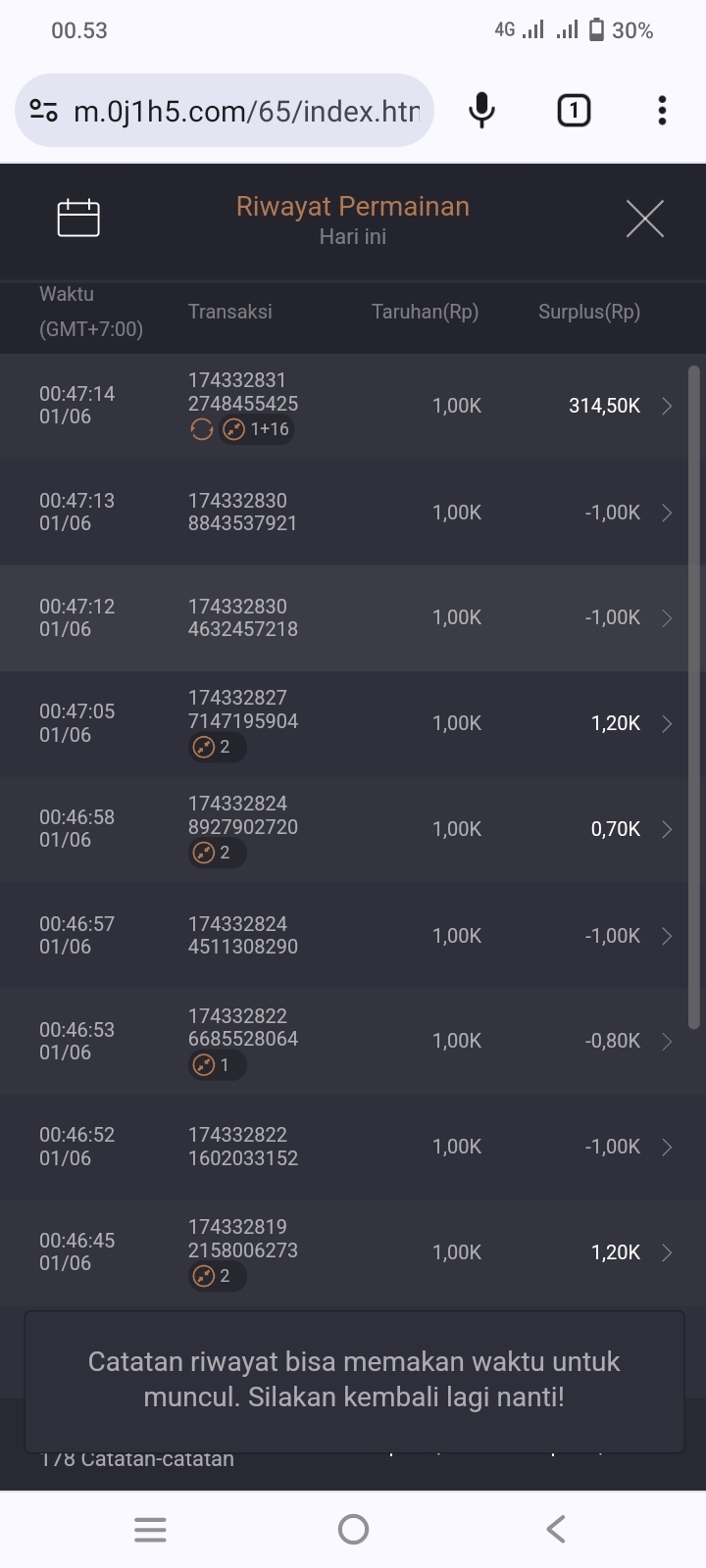Click the address bar URL field
Screen dimensions: 706x1568
point(245,111)
